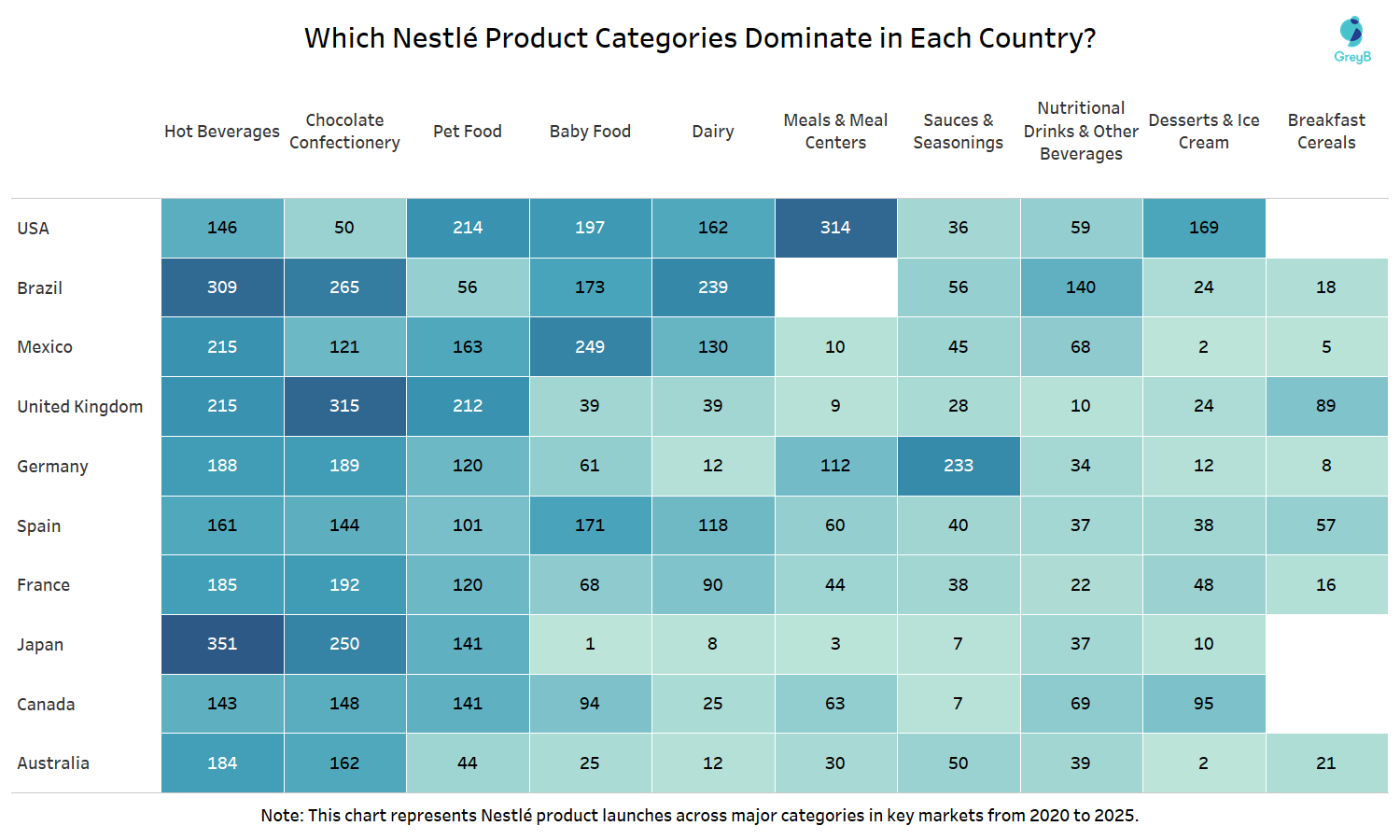Click the note text below the chart
Viewport: 1400px width, 840px height.
tap(700, 816)
